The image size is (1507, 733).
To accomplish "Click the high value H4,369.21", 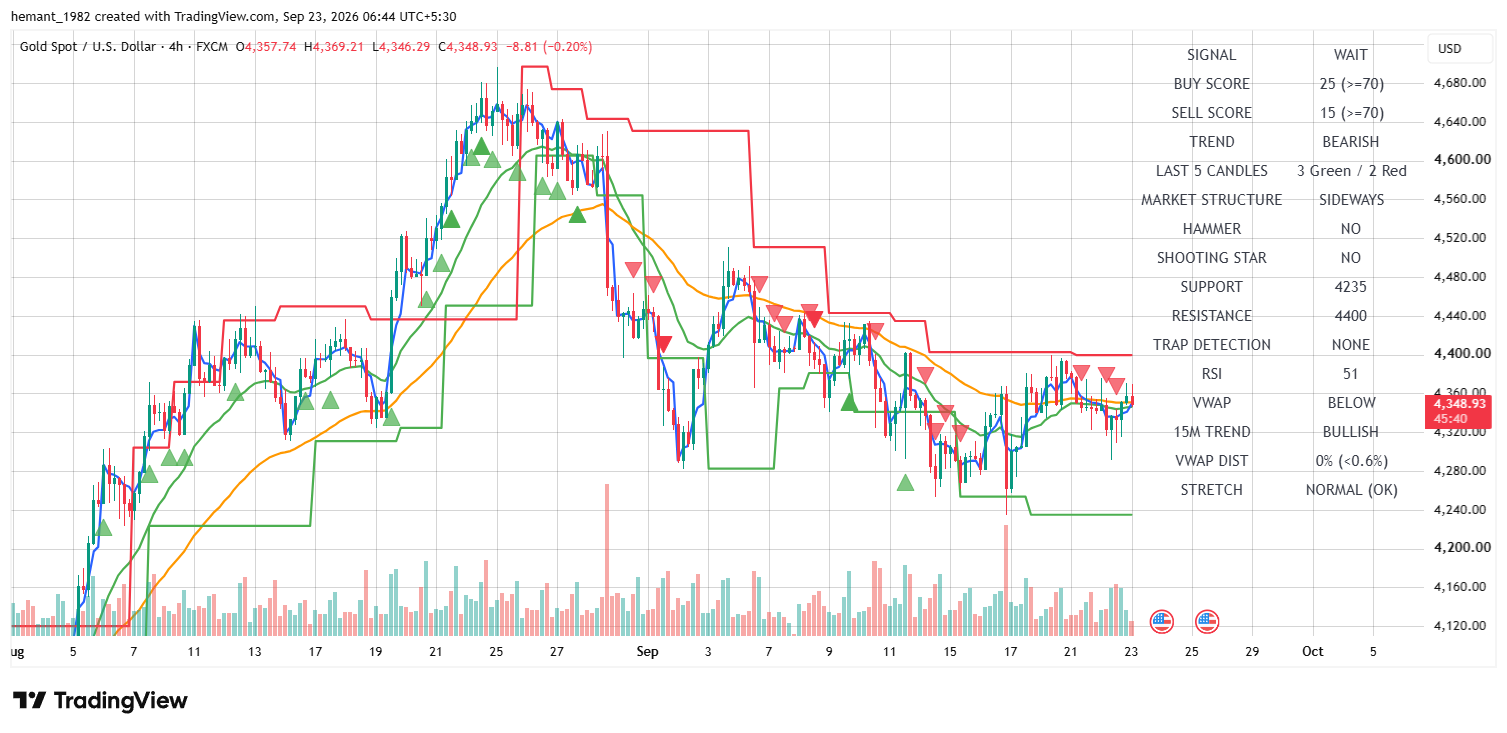I will pos(335,47).
